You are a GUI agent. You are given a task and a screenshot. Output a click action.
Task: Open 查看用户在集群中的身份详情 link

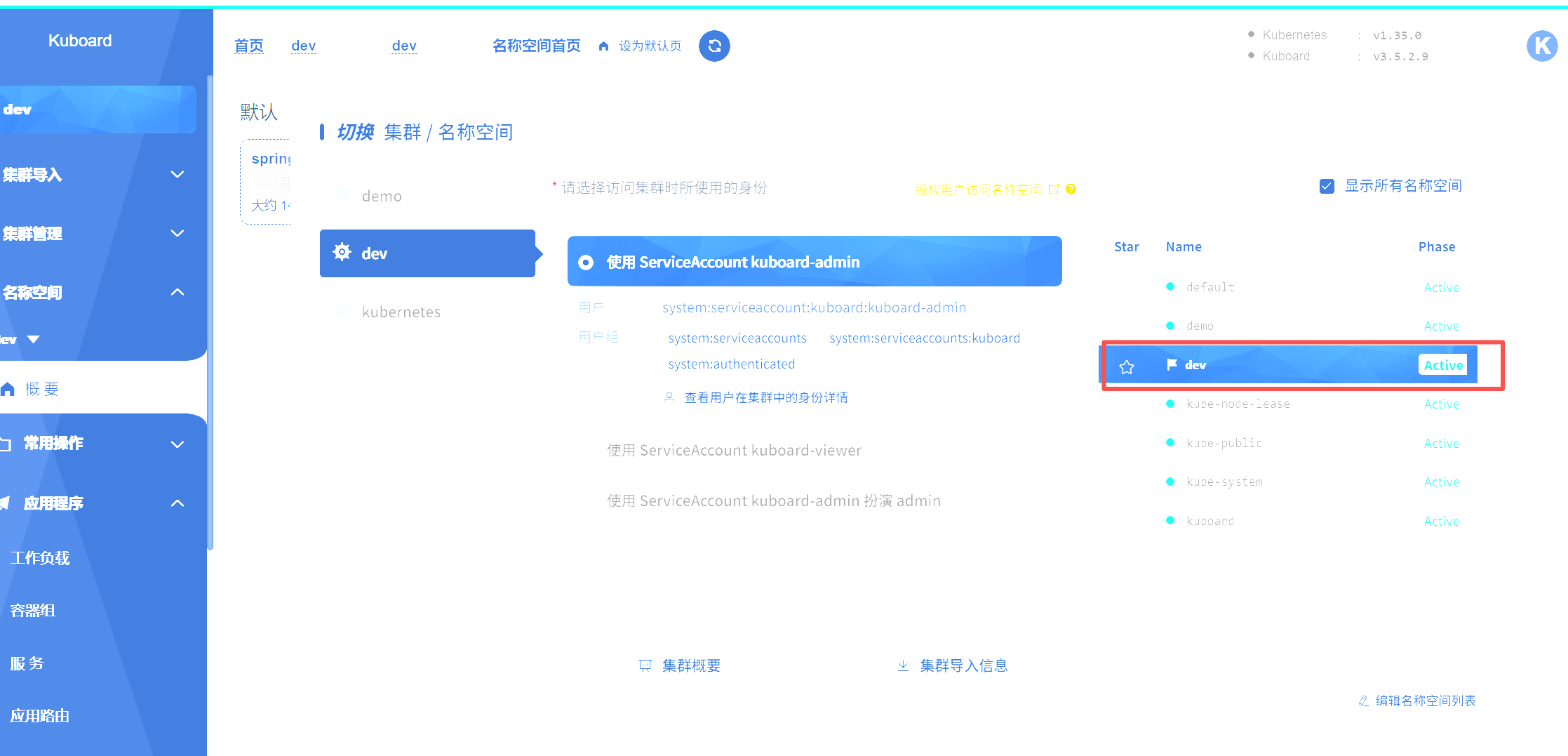[x=766, y=398]
